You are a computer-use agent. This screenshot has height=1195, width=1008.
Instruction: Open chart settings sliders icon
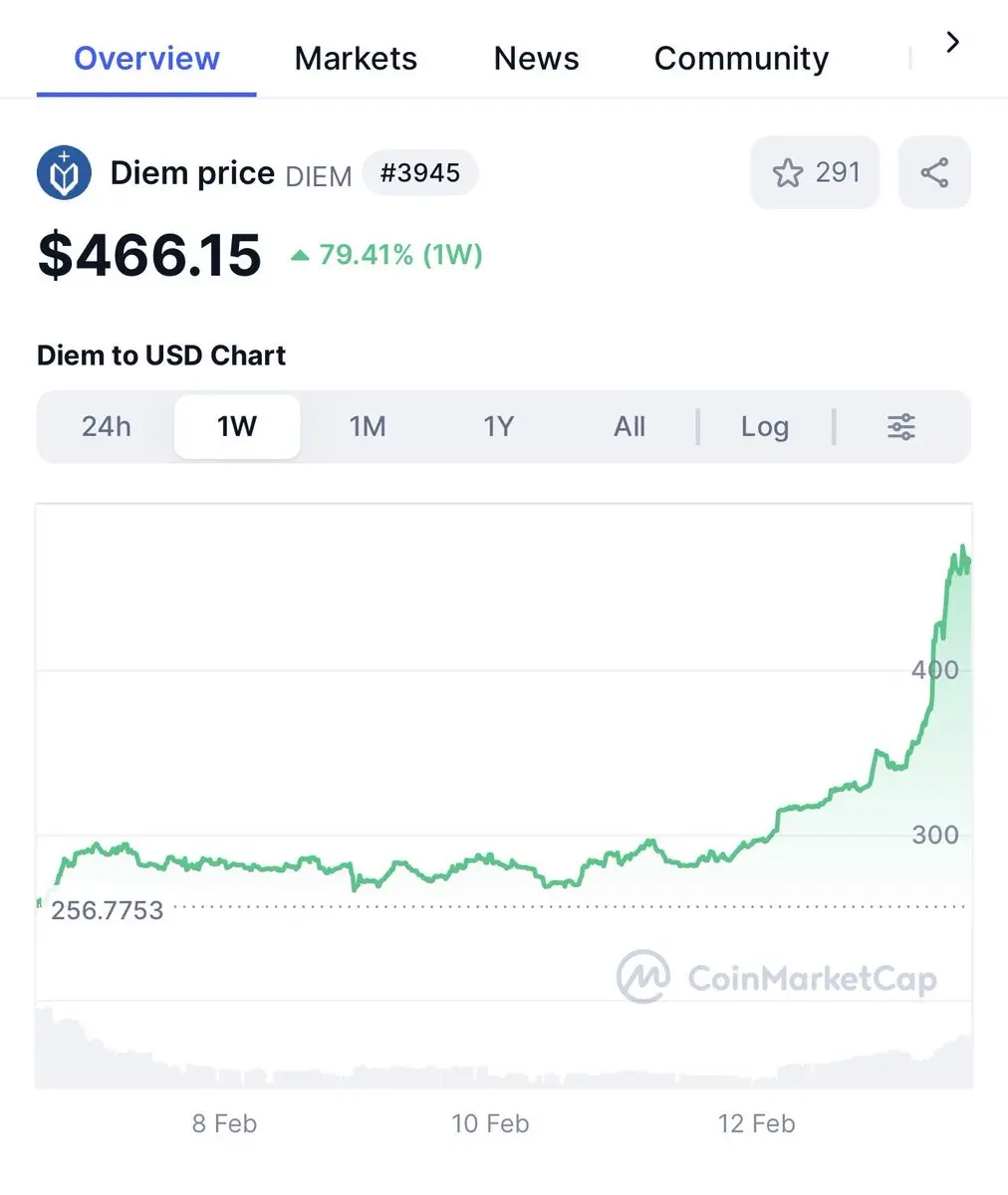click(901, 427)
